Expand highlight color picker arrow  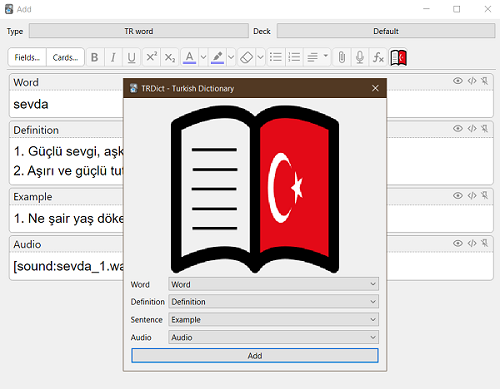pyautogui.click(x=231, y=57)
